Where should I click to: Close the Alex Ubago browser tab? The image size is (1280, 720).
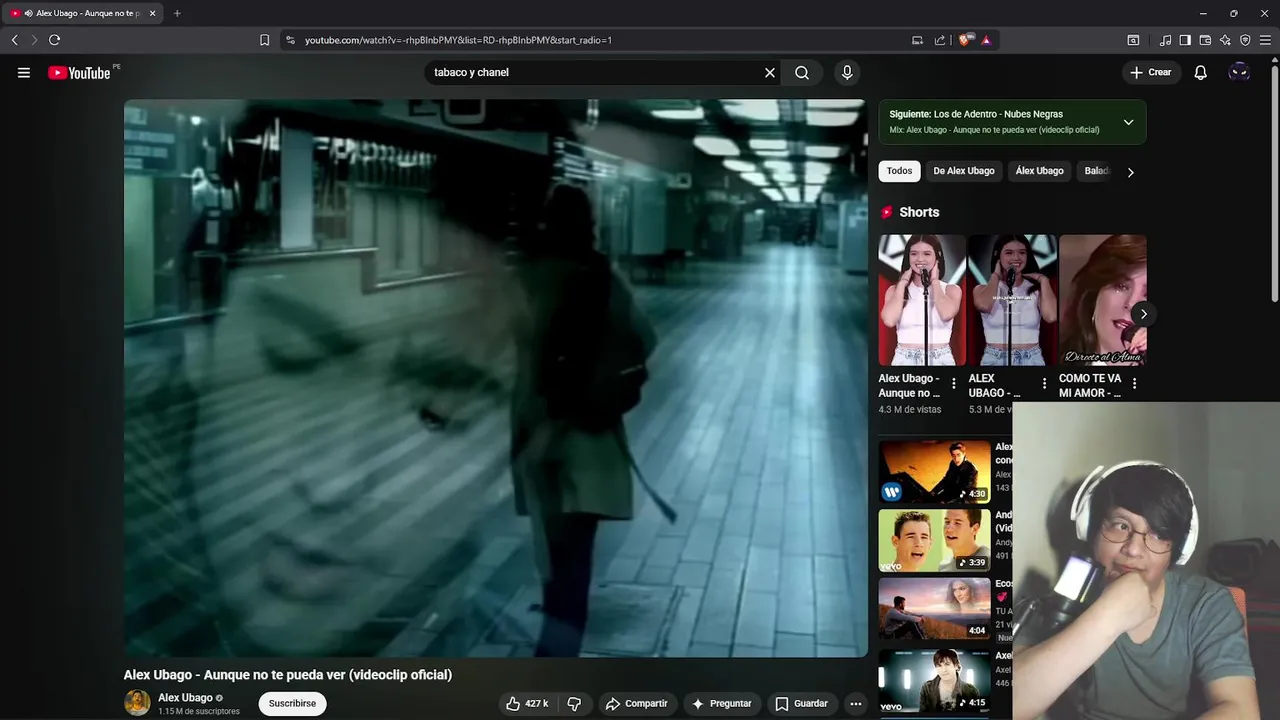point(153,13)
